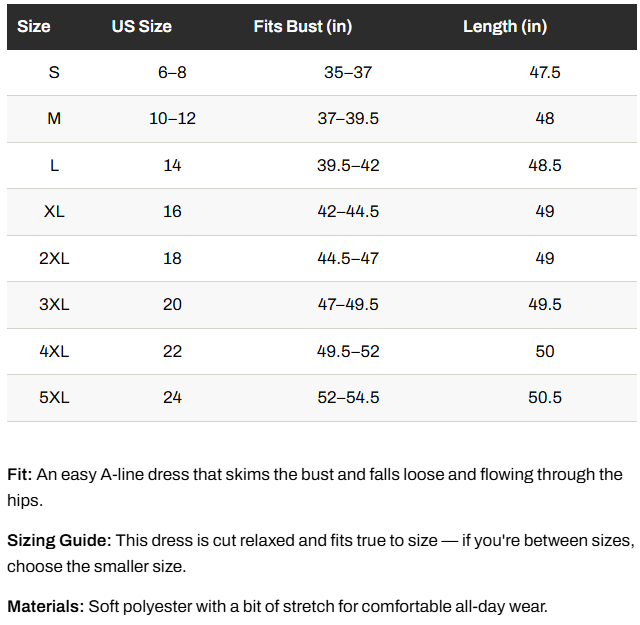Select the 2XL size cell
The width and height of the screenshot is (640, 625).
[x=54, y=258]
